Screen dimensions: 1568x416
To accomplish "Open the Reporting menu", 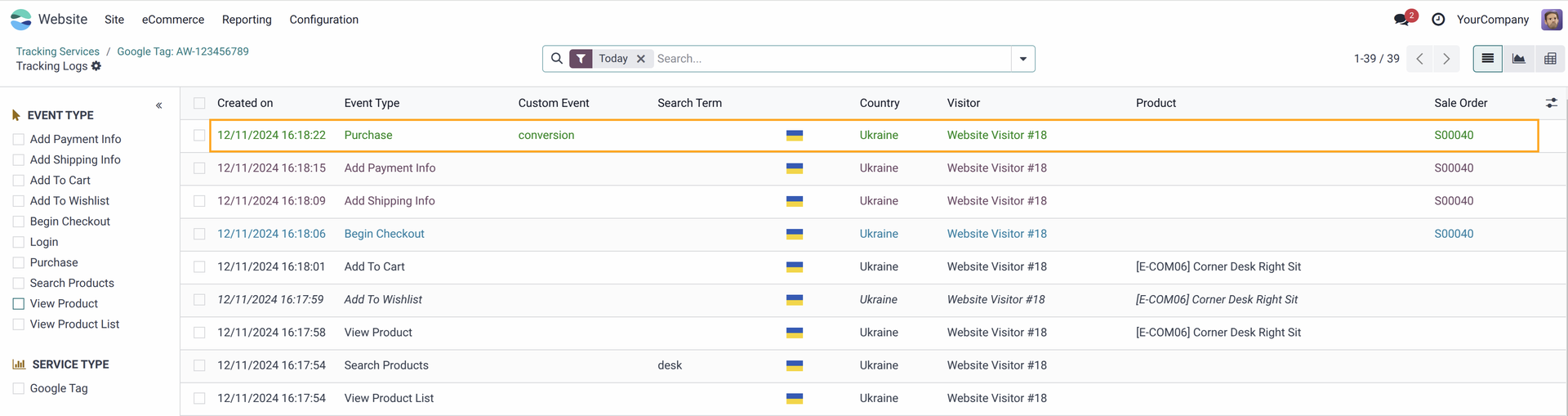I will pyautogui.click(x=247, y=20).
